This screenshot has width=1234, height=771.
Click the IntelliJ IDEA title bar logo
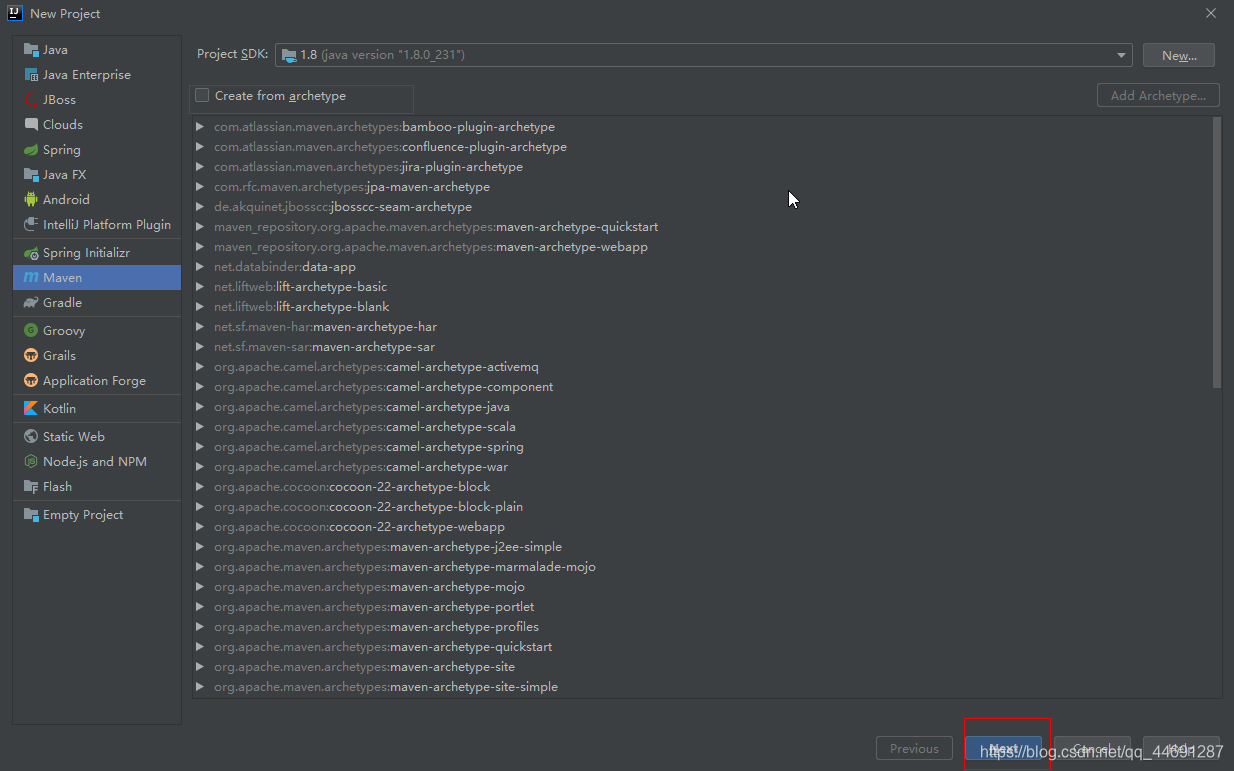16,13
